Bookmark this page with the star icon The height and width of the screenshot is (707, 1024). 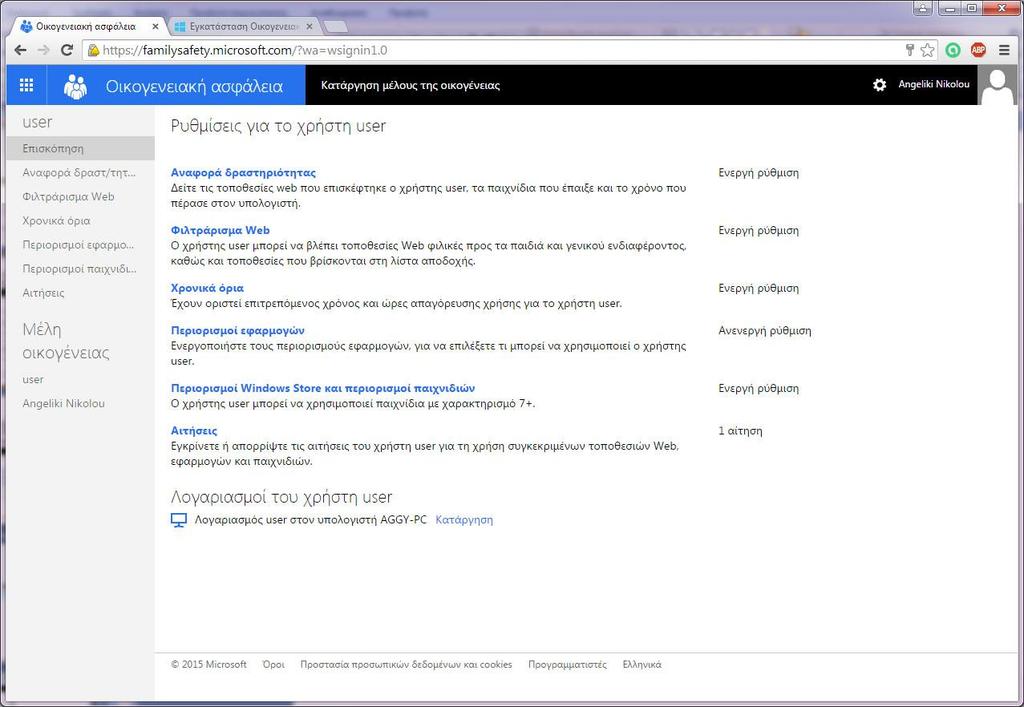point(927,50)
